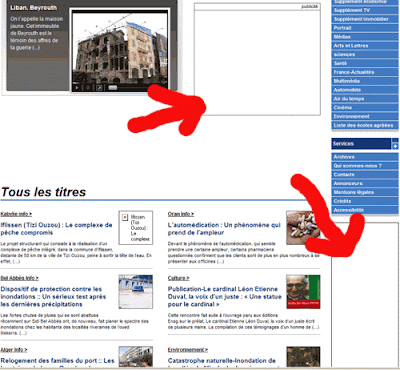Open France-Actualités in the sidebar
400x370 pixels.
tap(365, 72)
